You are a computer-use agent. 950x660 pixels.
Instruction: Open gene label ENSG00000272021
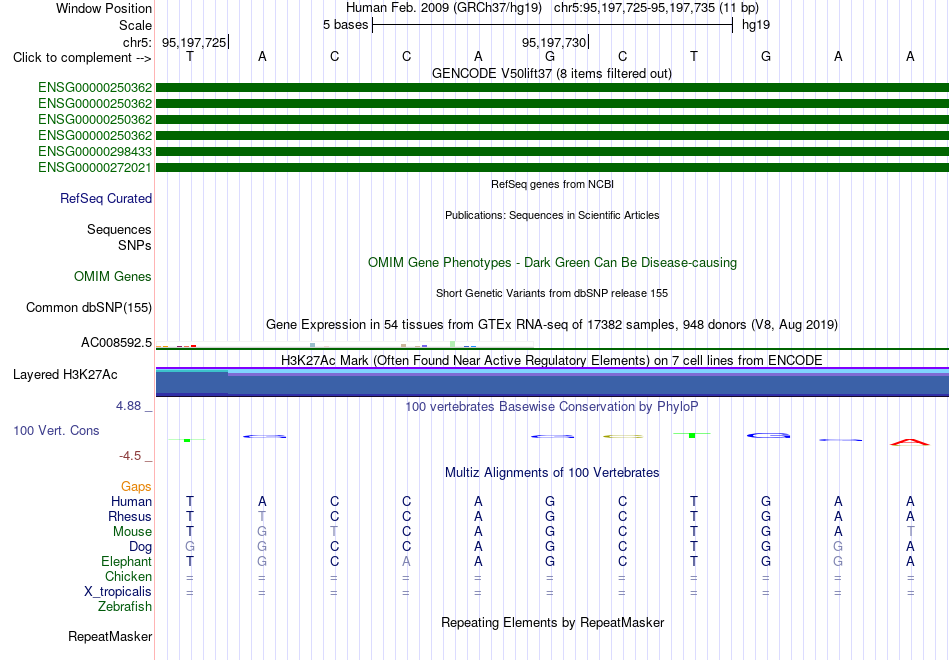point(95,167)
